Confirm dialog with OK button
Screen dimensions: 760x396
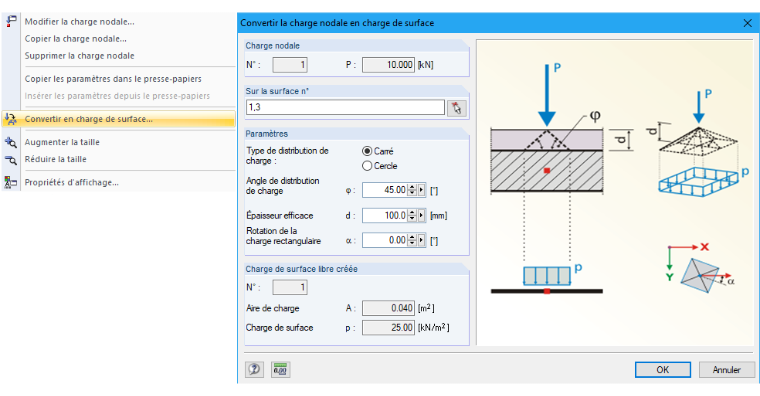tap(663, 369)
